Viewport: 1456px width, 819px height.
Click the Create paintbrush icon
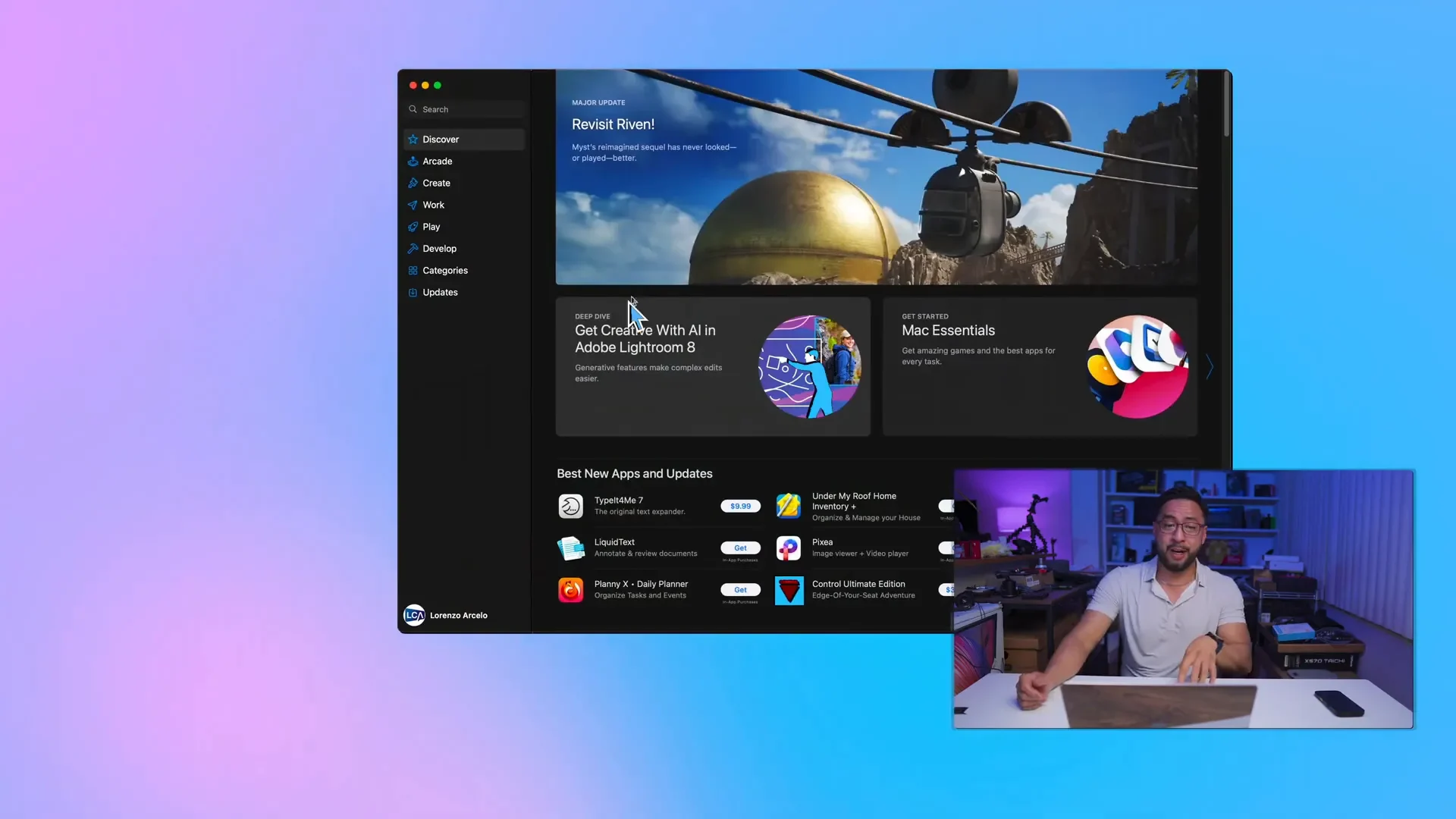click(x=413, y=184)
